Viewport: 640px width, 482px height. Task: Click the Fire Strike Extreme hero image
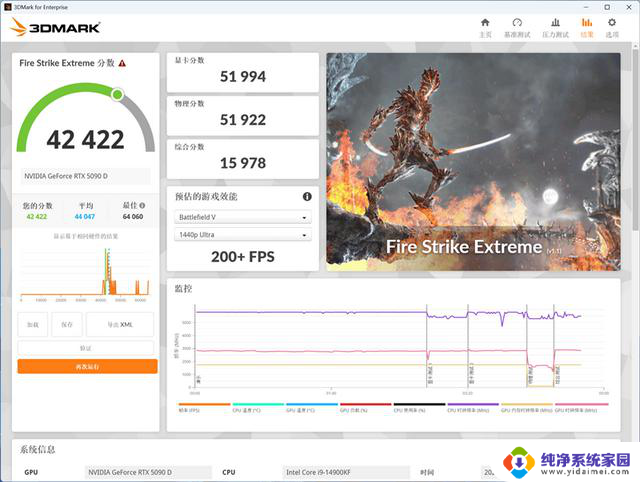(x=473, y=162)
